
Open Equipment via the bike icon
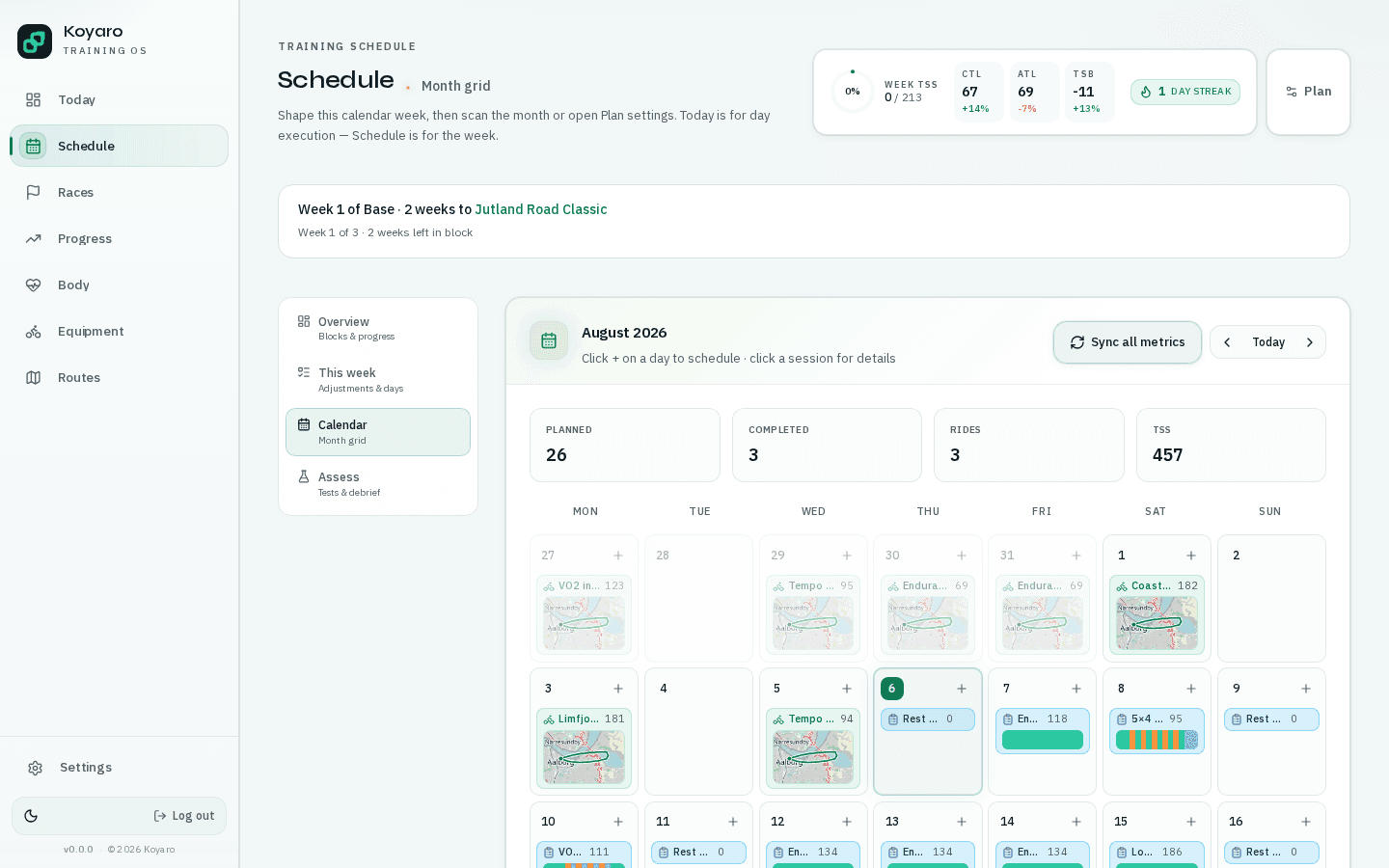point(33,331)
